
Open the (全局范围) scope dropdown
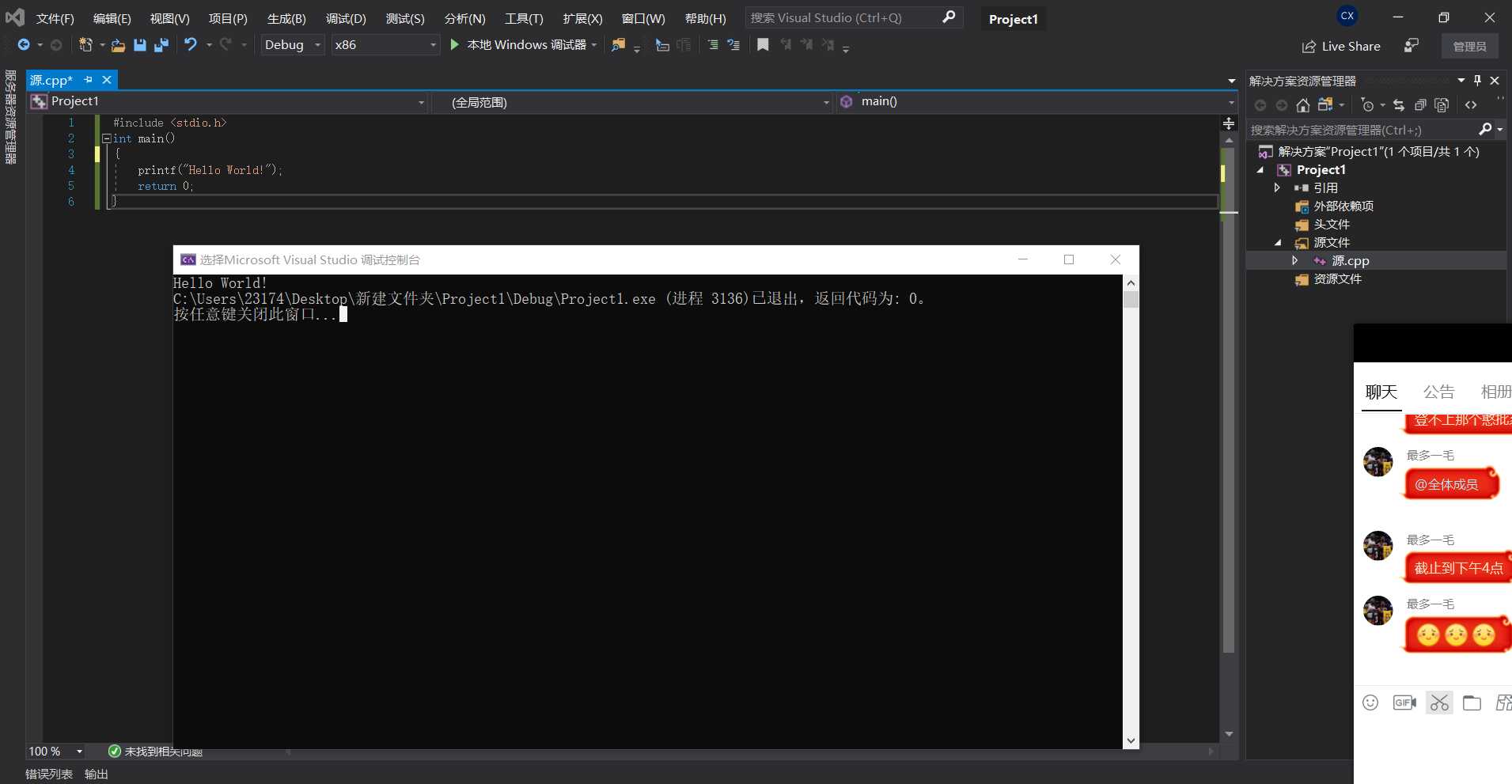tap(634, 102)
